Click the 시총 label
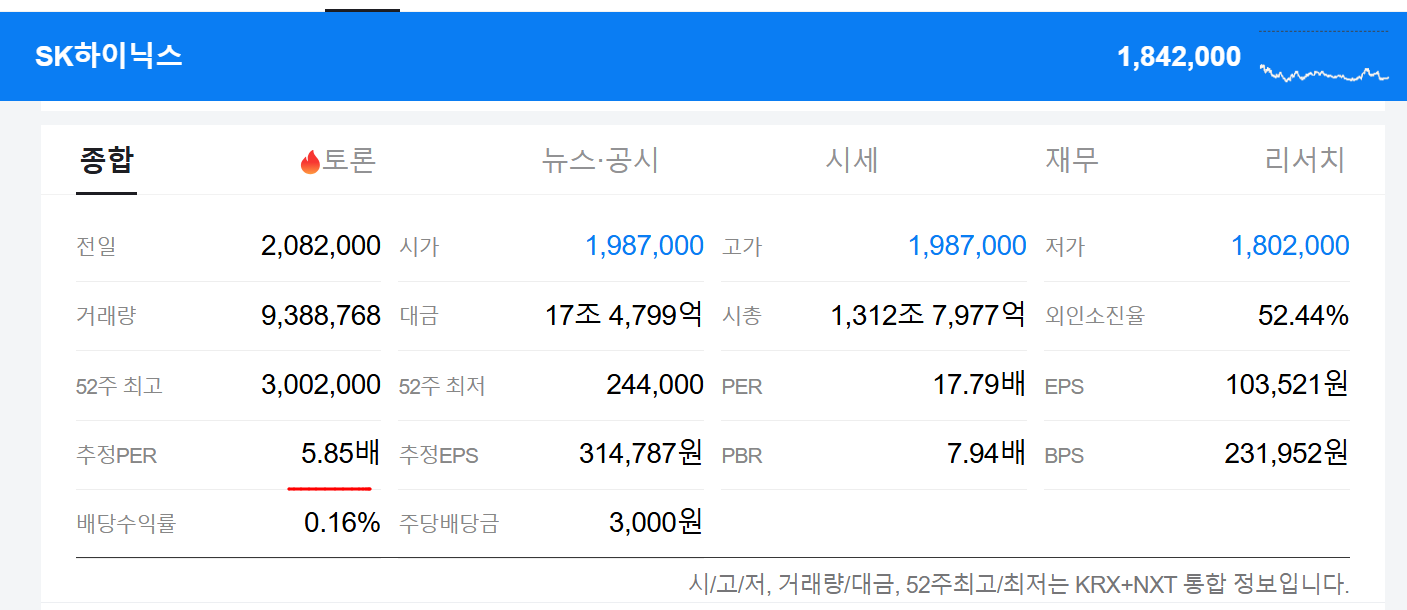The height and width of the screenshot is (610, 1407). [742, 317]
